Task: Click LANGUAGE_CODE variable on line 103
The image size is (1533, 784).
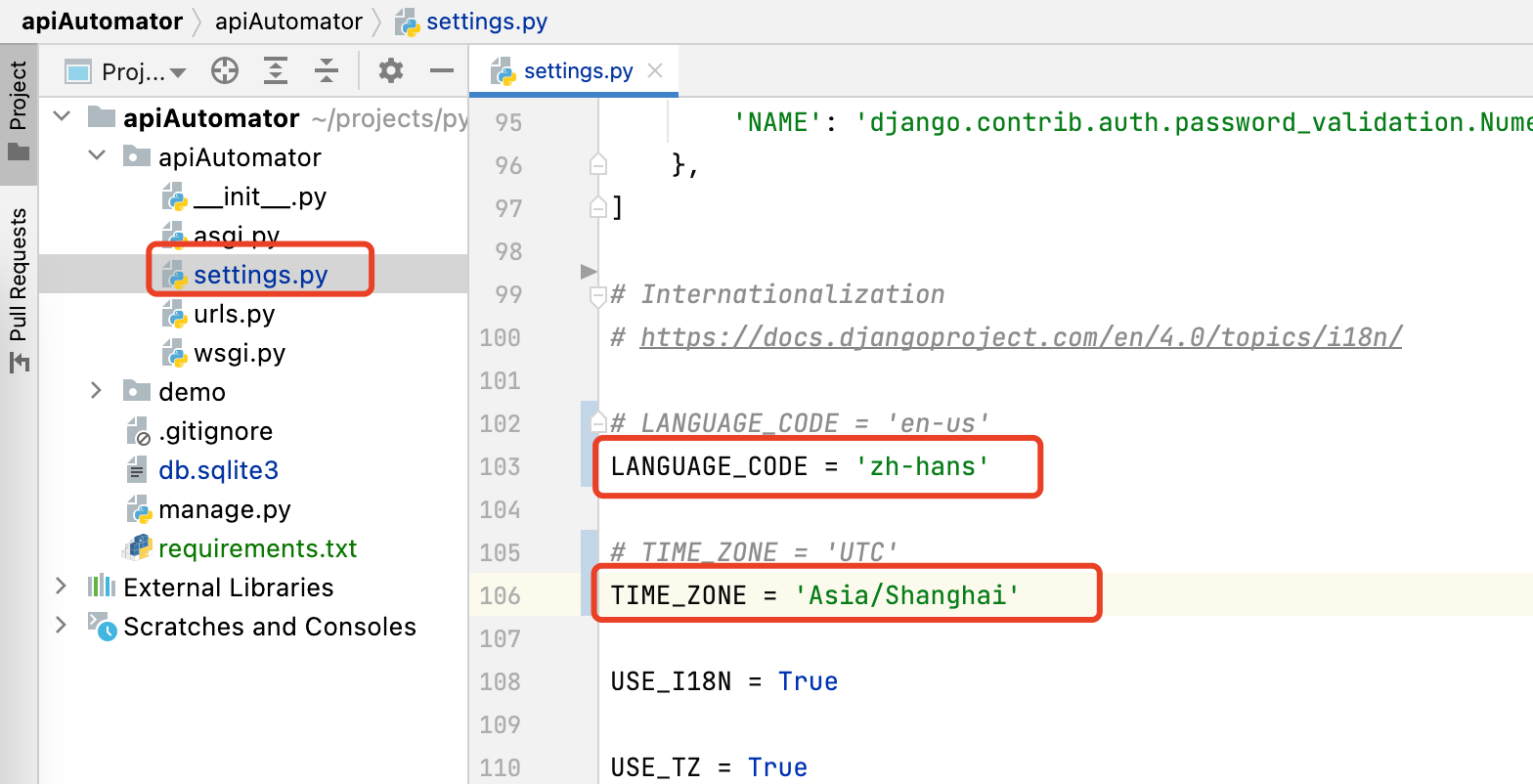Action: 709,466
